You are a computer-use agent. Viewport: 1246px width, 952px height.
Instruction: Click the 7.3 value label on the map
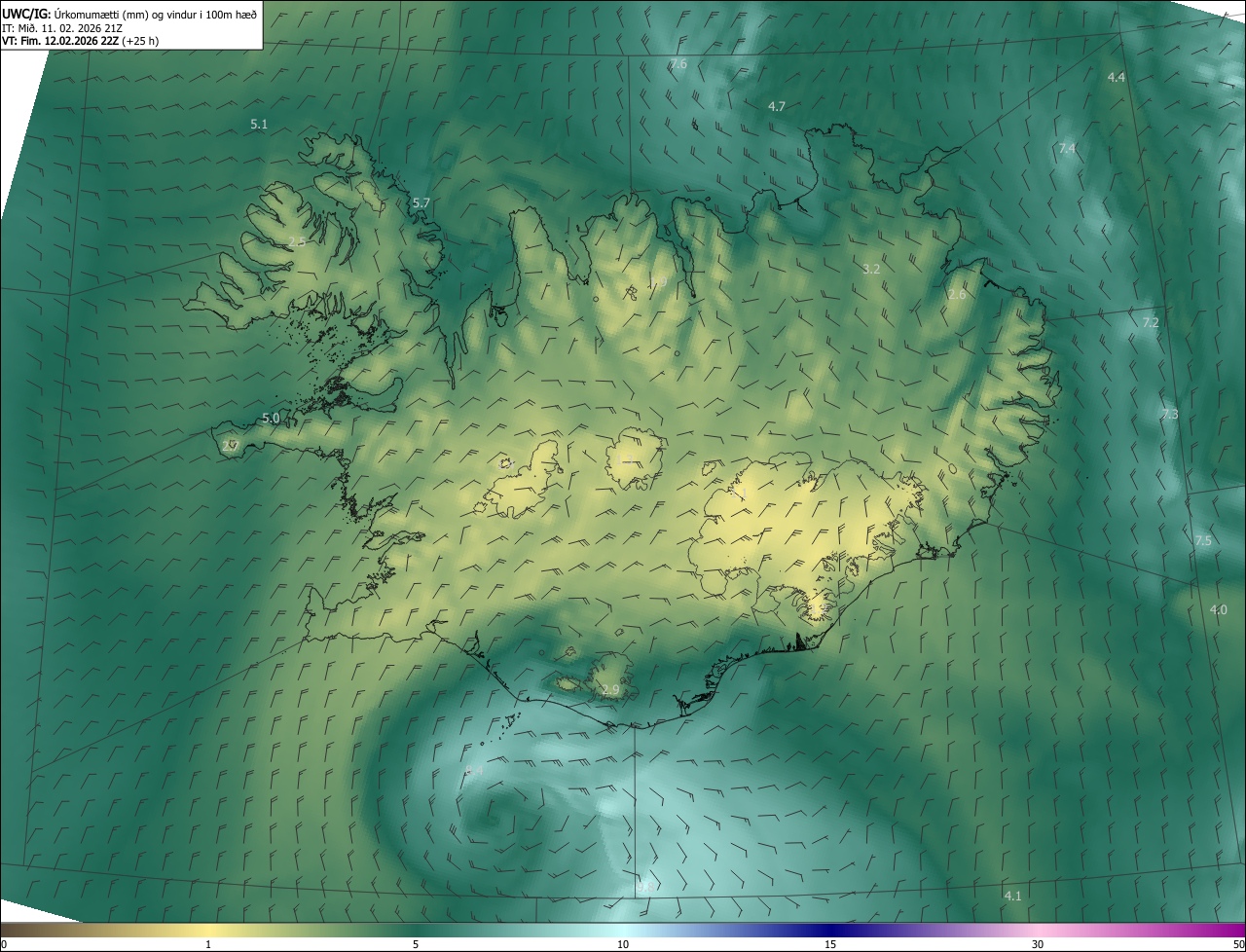tap(1170, 415)
